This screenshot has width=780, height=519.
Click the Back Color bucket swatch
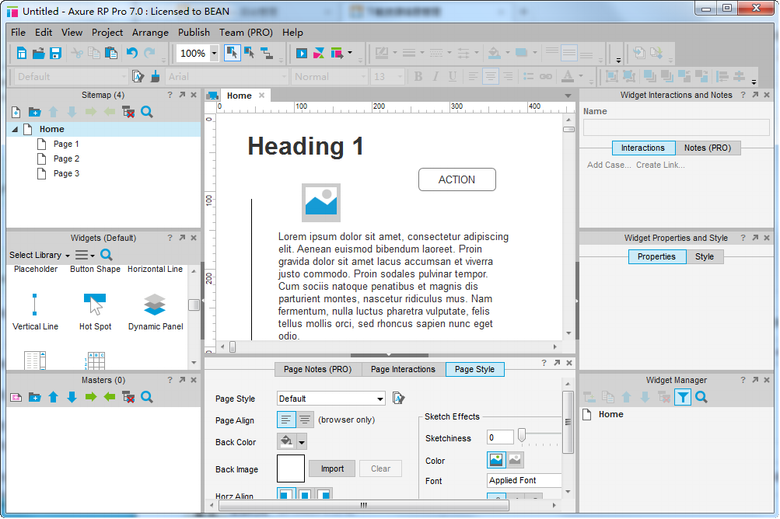click(x=287, y=441)
